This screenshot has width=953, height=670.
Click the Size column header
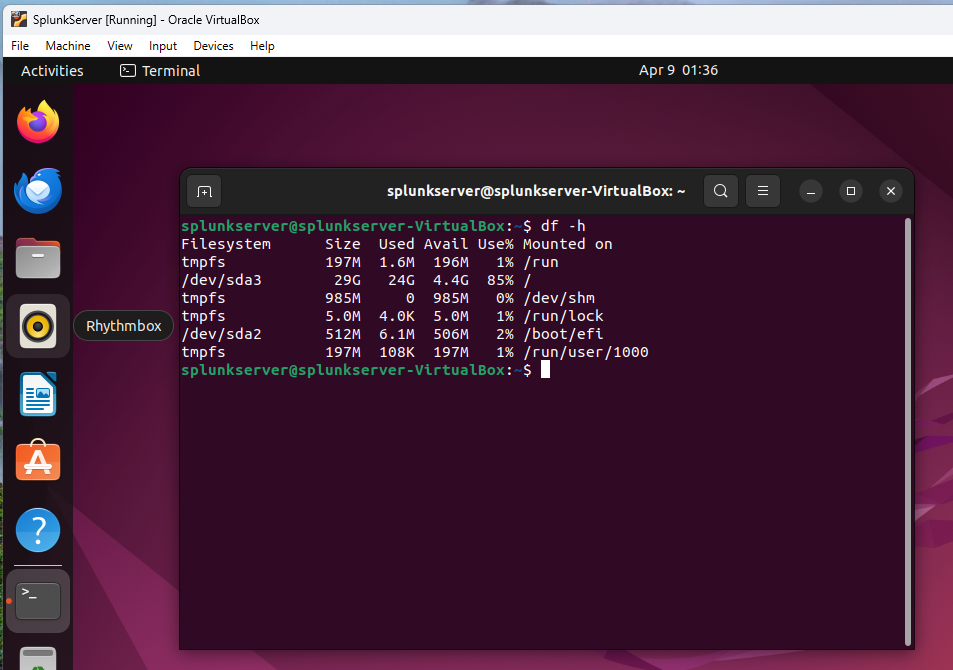343,244
